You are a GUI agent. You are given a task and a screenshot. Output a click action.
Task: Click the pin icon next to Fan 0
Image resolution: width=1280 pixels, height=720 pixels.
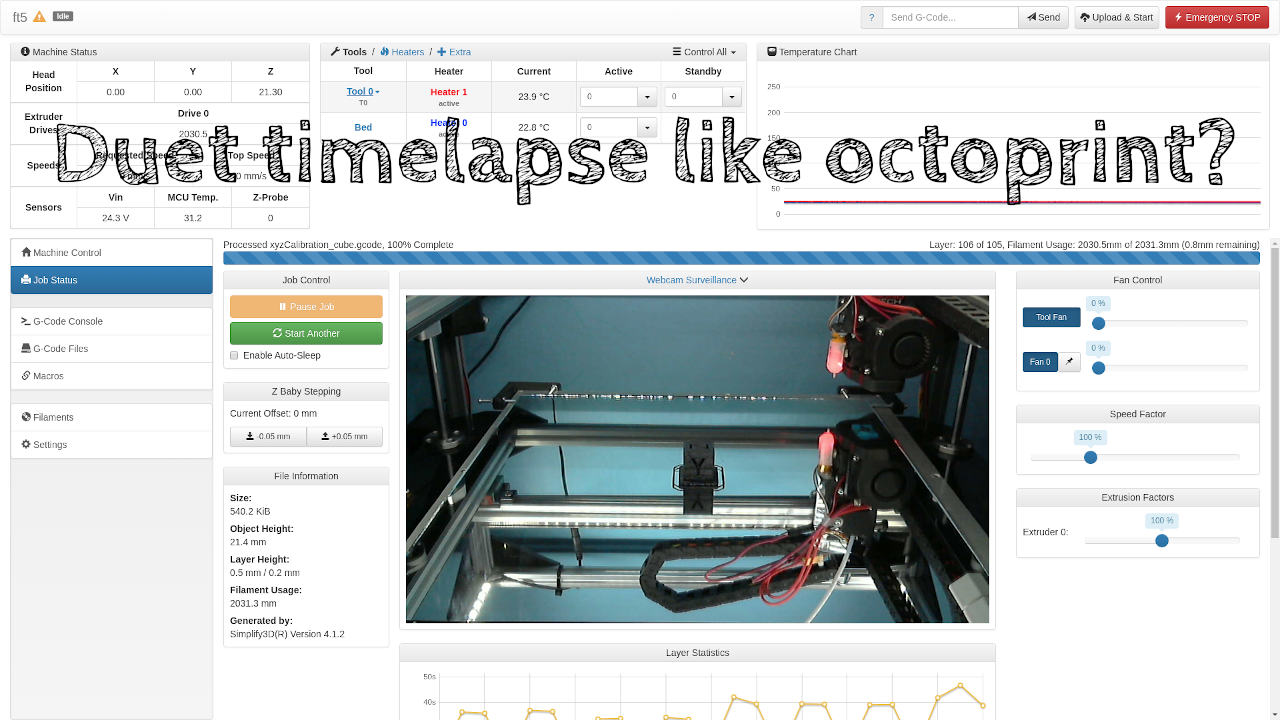point(1069,362)
